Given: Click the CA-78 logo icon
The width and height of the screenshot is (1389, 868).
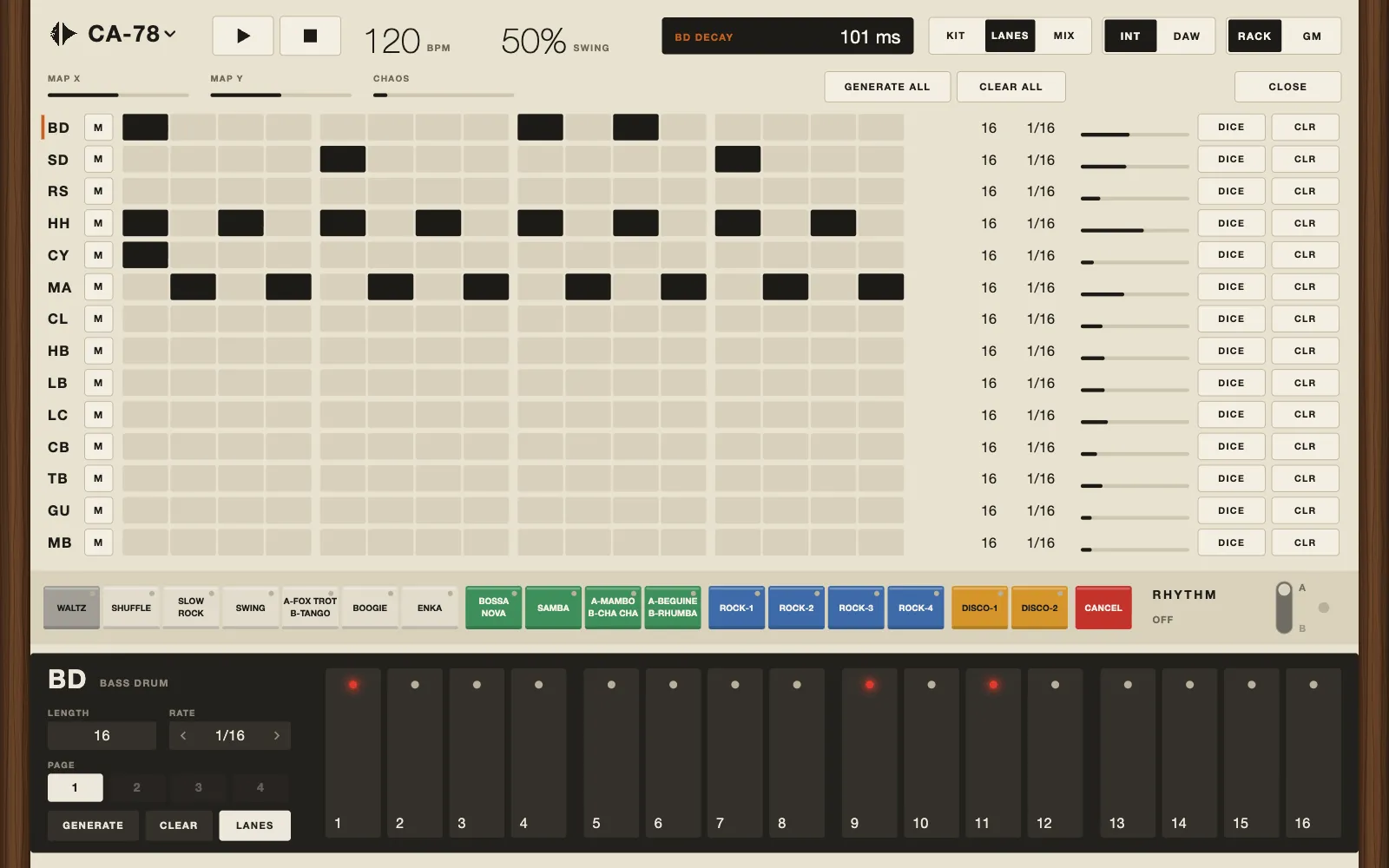Looking at the screenshot, I should point(63,34).
